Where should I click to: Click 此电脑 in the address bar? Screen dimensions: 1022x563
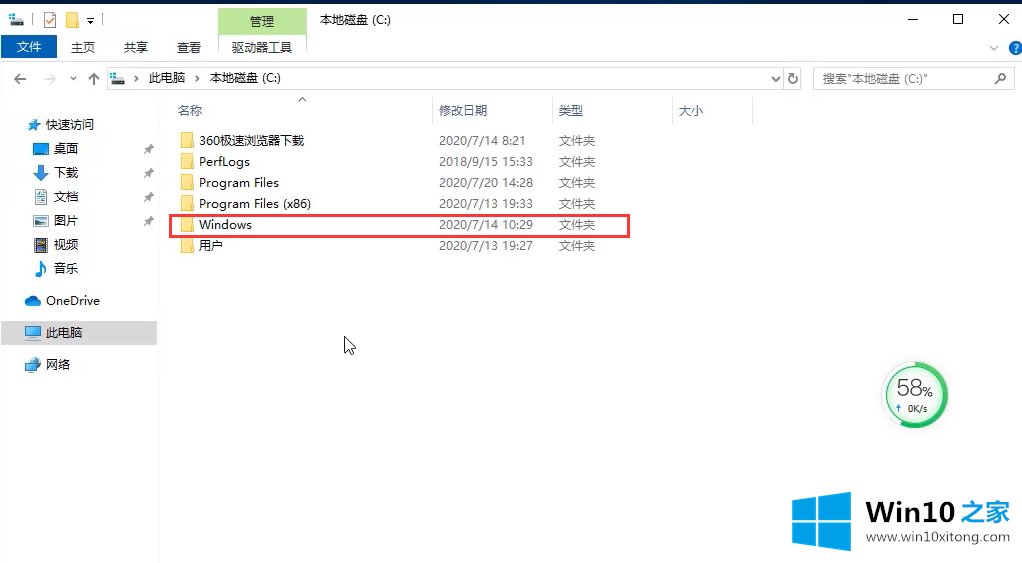[x=167, y=78]
